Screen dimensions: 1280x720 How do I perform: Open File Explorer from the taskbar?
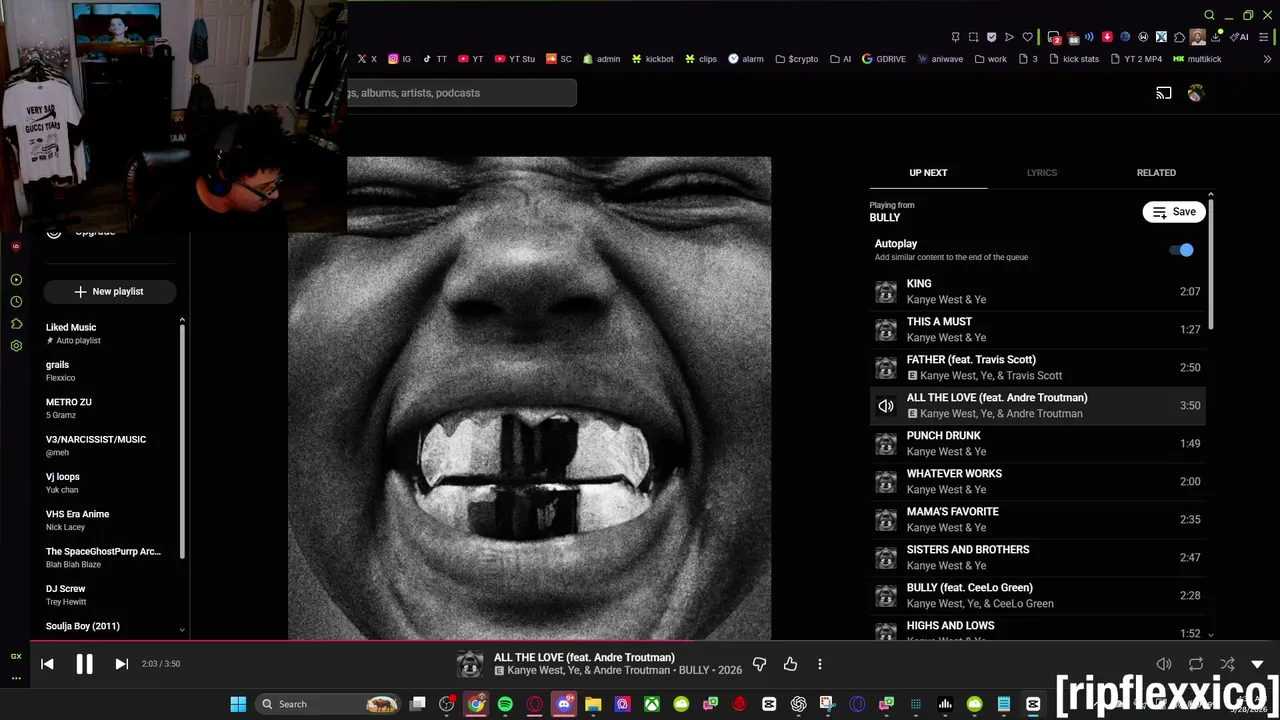pos(593,704)
